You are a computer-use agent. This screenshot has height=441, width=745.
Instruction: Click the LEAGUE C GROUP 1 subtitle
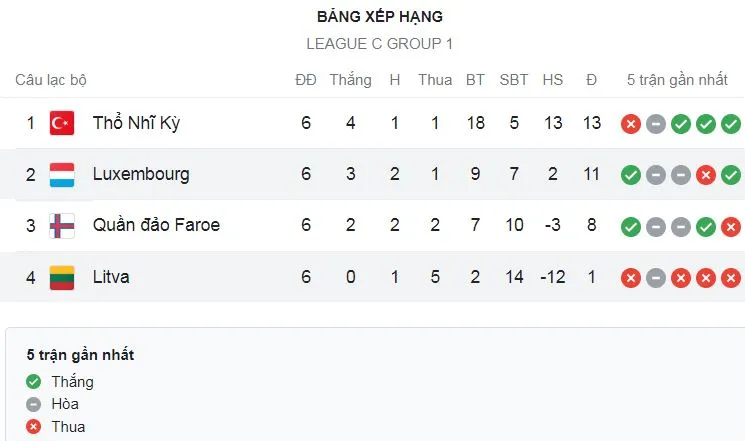click(379, 44)
